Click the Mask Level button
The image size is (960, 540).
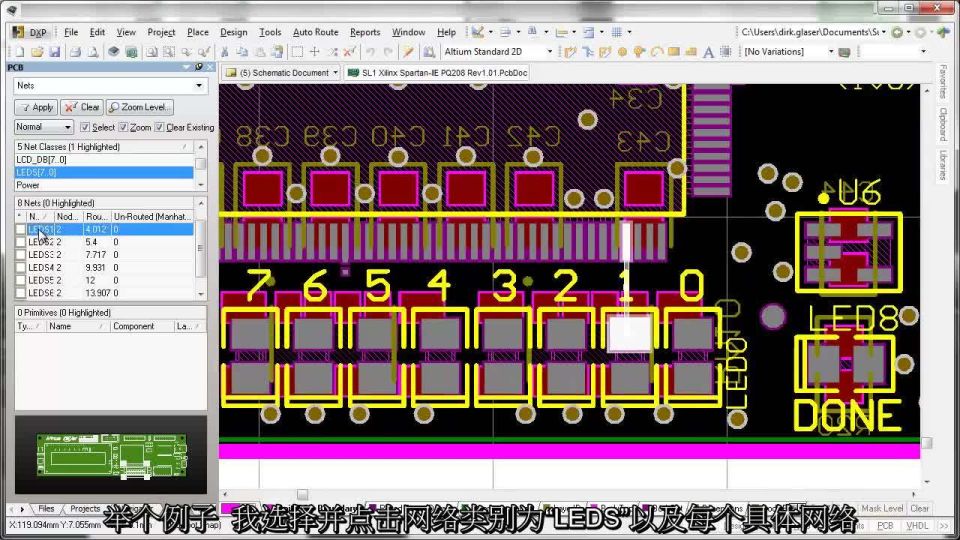[x=882, y=508]
